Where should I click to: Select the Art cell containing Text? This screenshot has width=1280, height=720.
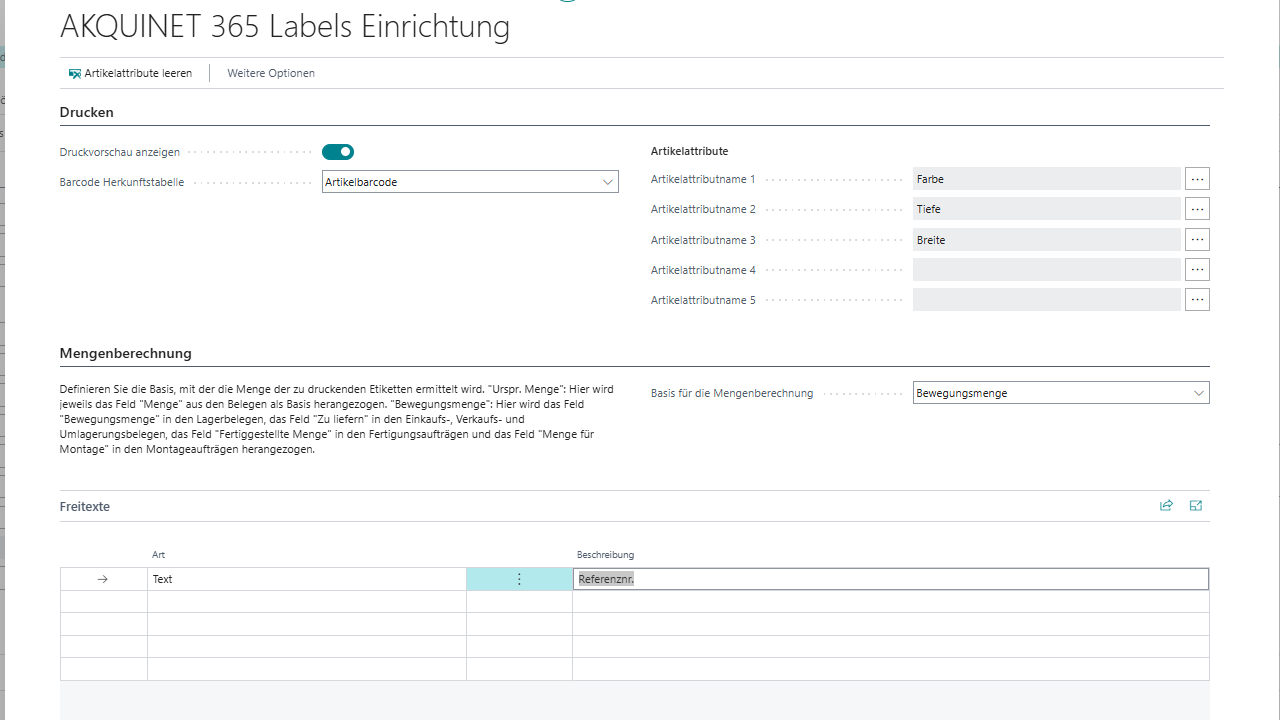tap(306, 579)
